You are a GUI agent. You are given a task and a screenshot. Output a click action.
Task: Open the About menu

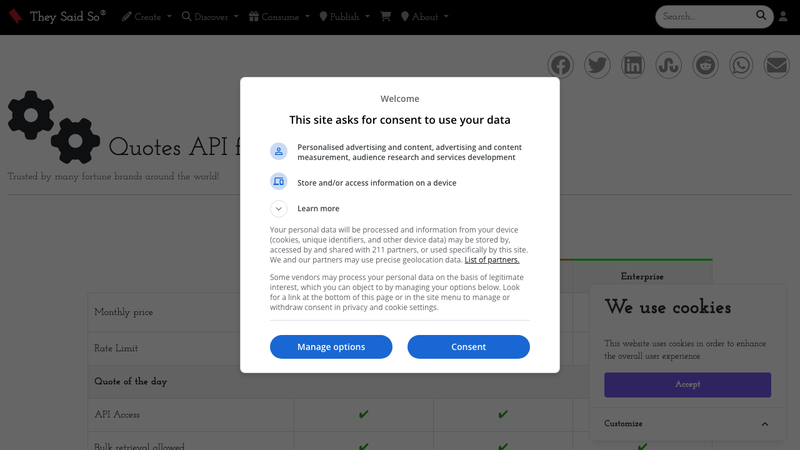424,17
